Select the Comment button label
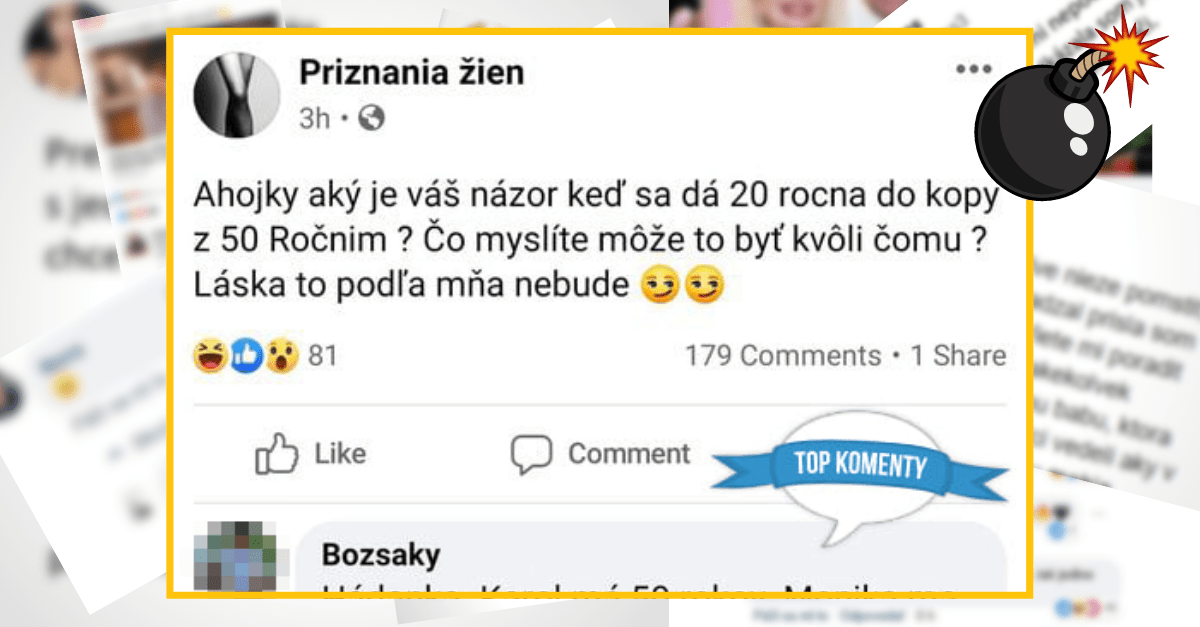The image size is (1200, 627). [x=628, y=453]
